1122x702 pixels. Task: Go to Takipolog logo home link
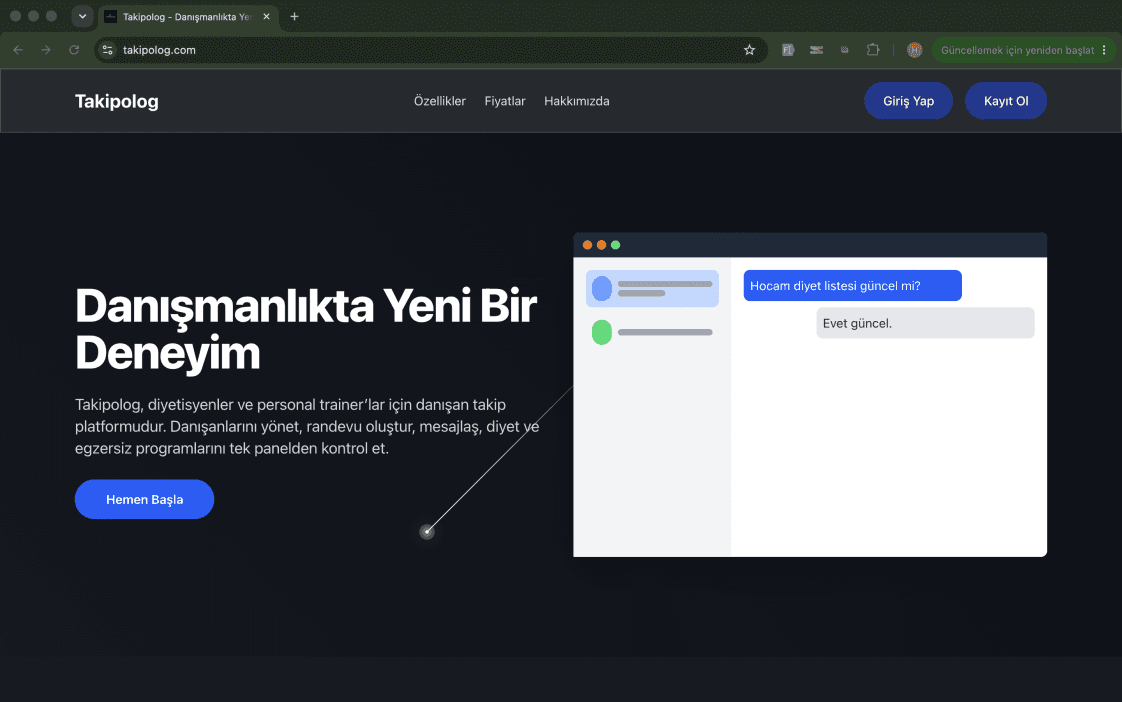point(117,102)
